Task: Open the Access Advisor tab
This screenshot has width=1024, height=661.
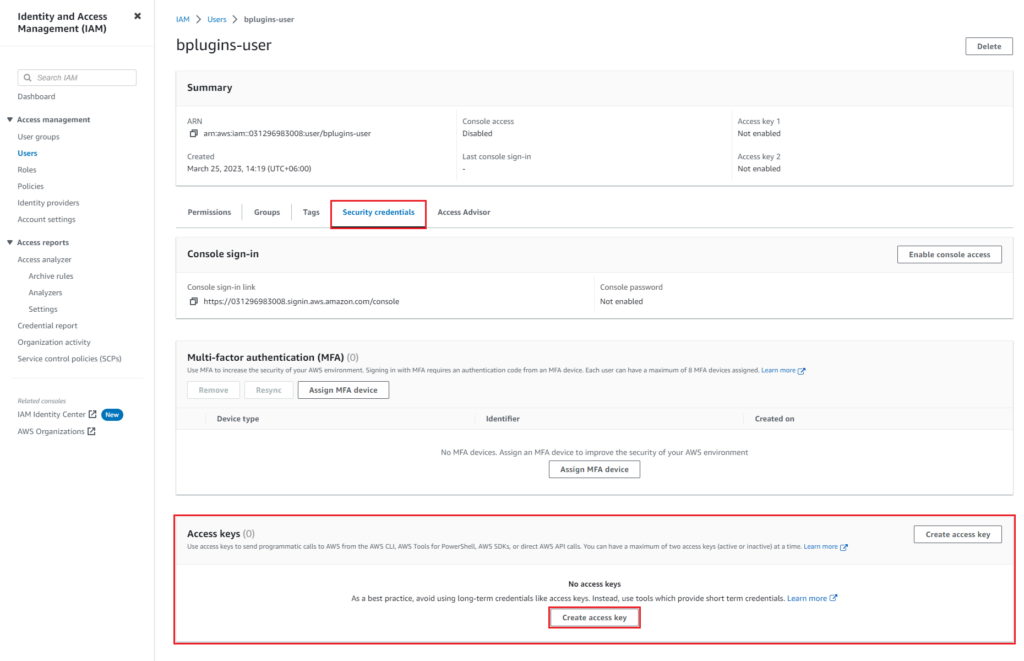Action: [463, 212]
